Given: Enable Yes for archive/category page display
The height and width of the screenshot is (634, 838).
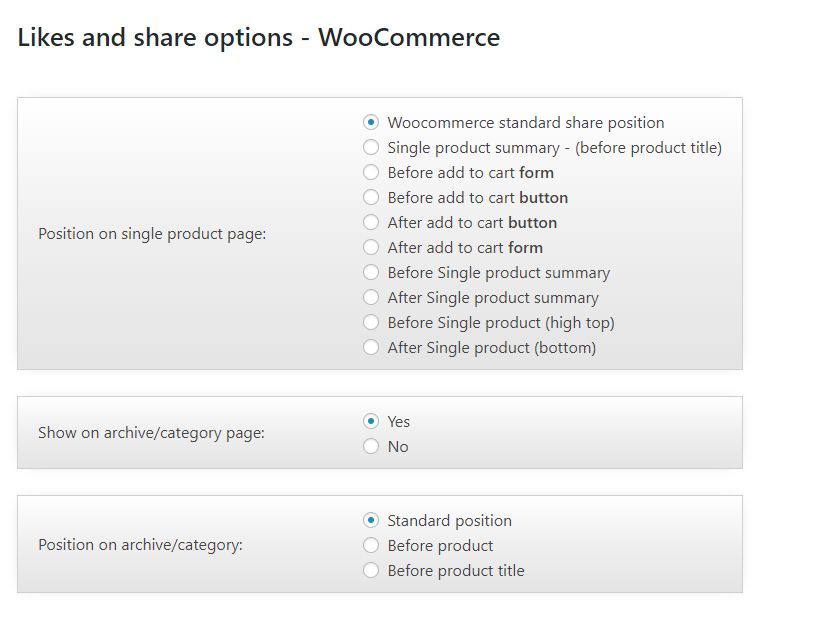Looking at the screenshot, I should pyautogui.click(x=371, y=422).
